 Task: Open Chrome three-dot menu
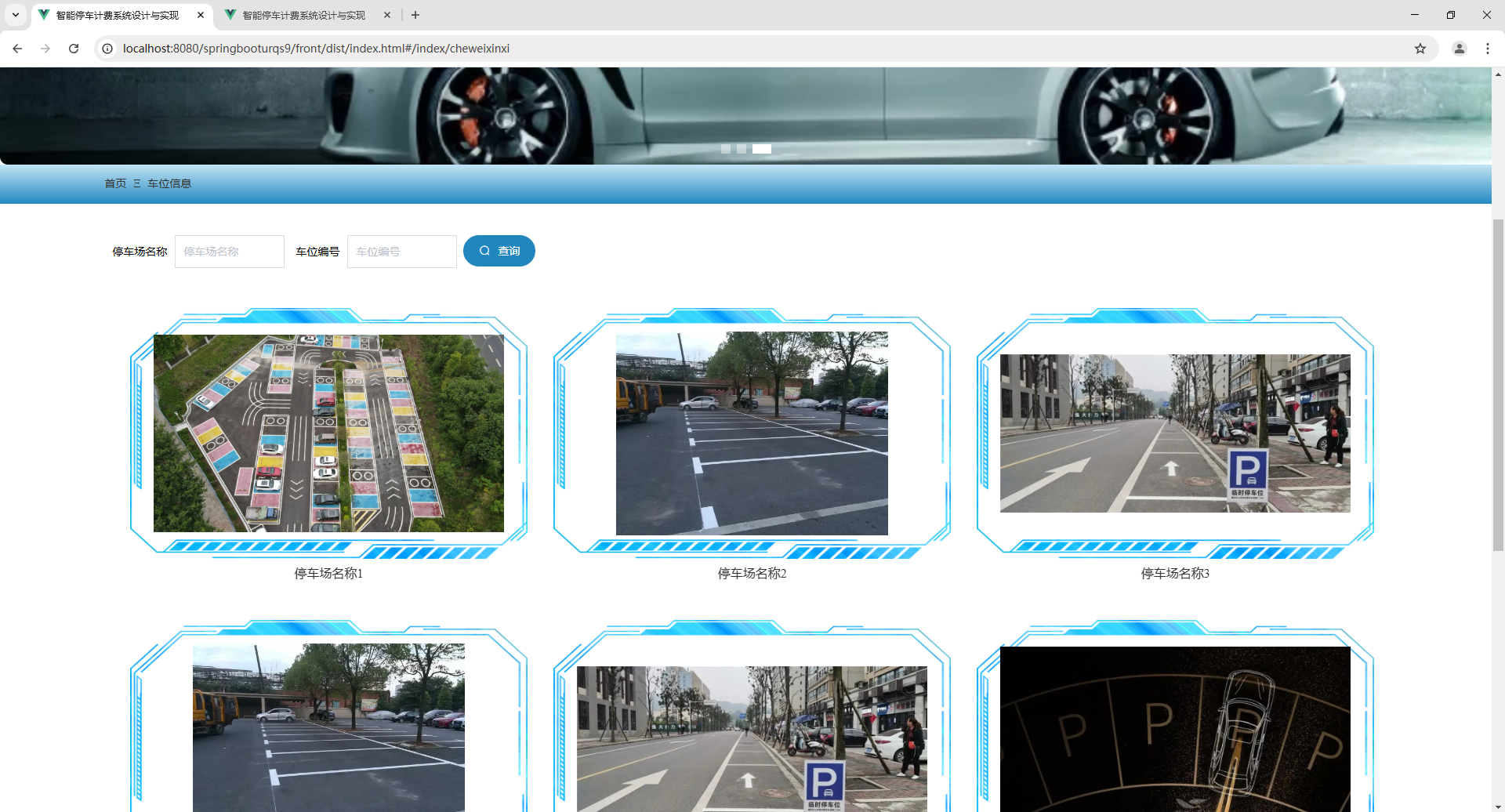pyautogui.click(x=1488, y=49)
